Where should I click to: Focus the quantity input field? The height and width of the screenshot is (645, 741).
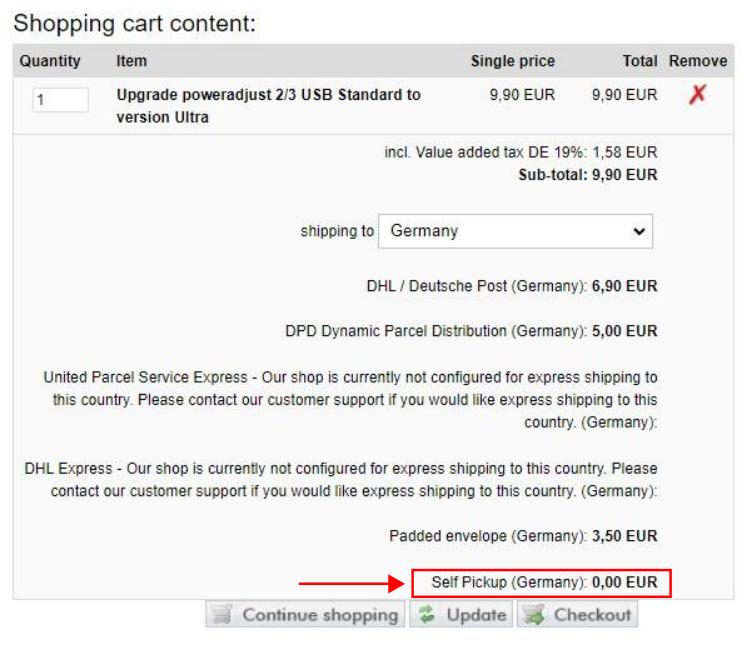coord(60,100)
